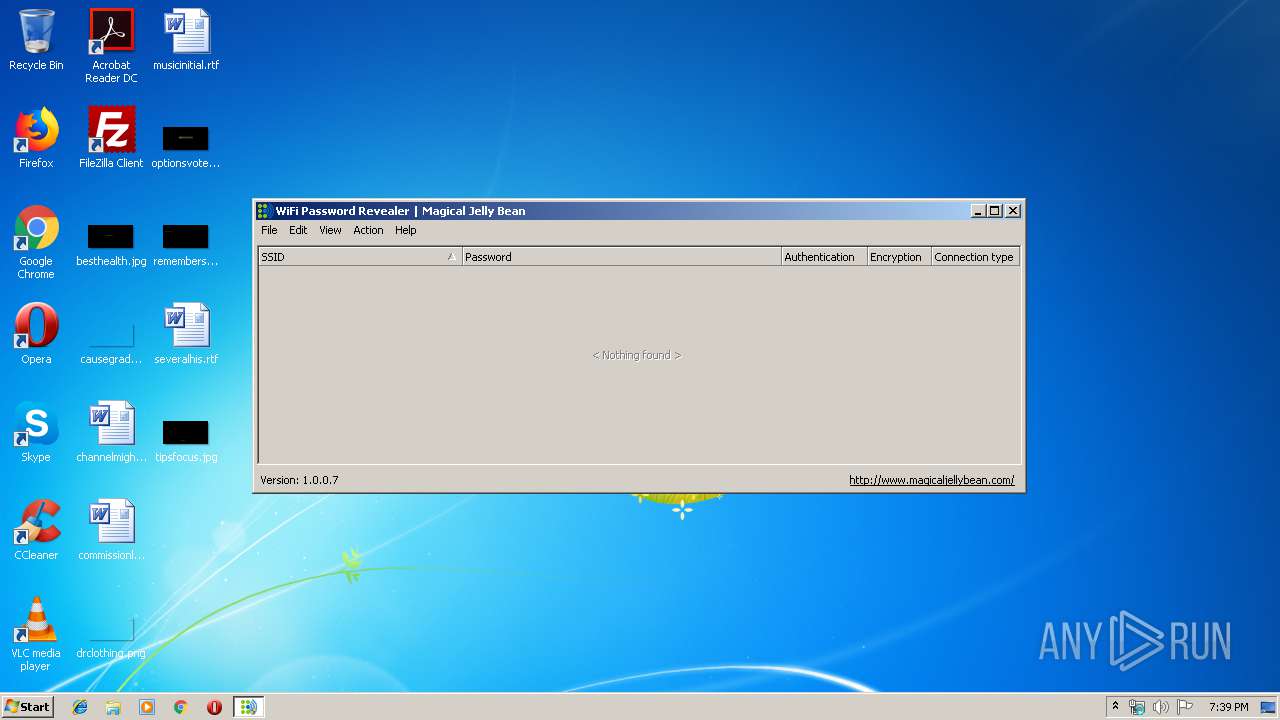Open the Firefox desktop shortcut
This screenshot has height=720, width=1280.
point(36,139)
